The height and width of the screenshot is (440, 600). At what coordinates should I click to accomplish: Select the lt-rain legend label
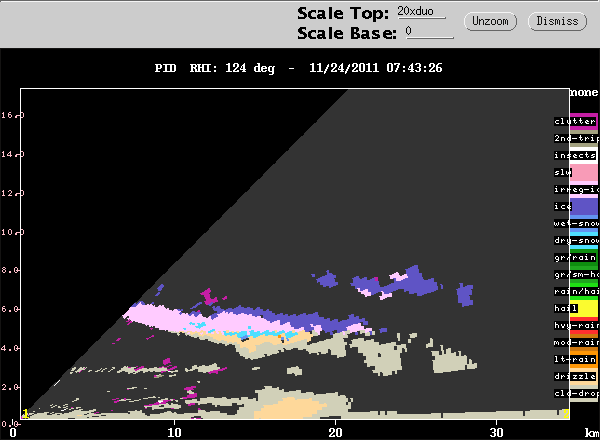coord(575,359)
